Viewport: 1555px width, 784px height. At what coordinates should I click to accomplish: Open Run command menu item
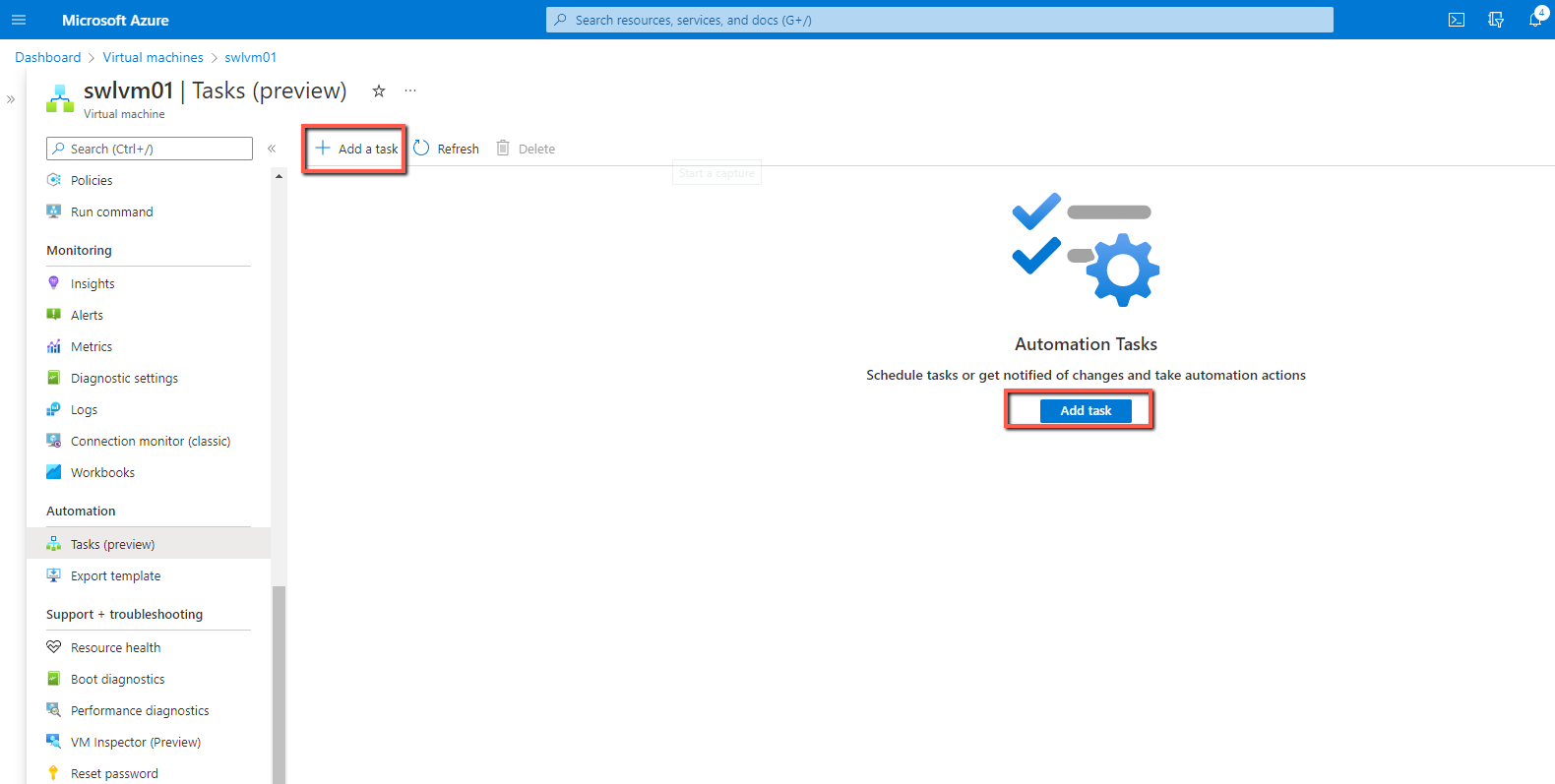pyautogui.click(x=112, y=211)
